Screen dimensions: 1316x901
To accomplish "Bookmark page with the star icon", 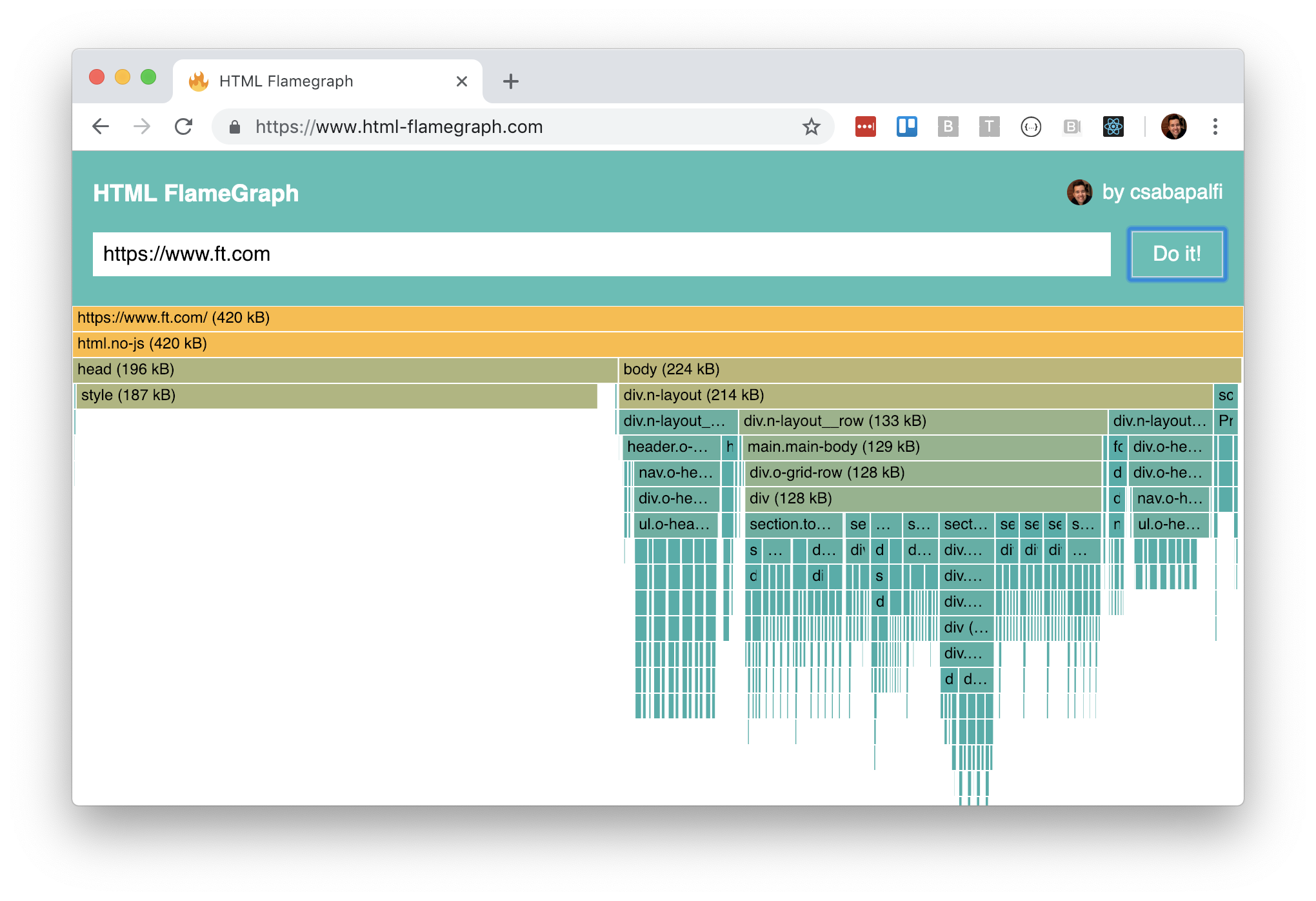I will pyautogui.click(x=811, y=127).
